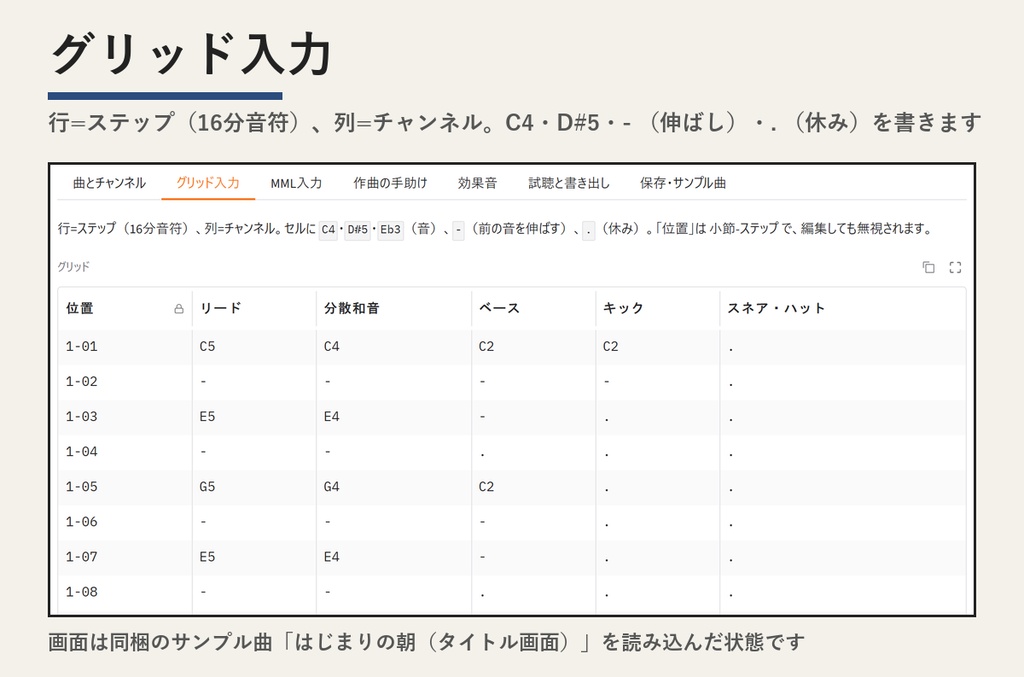Click the ベース column header
Viewport: 1024px width, 677px height.
(534, 308)
